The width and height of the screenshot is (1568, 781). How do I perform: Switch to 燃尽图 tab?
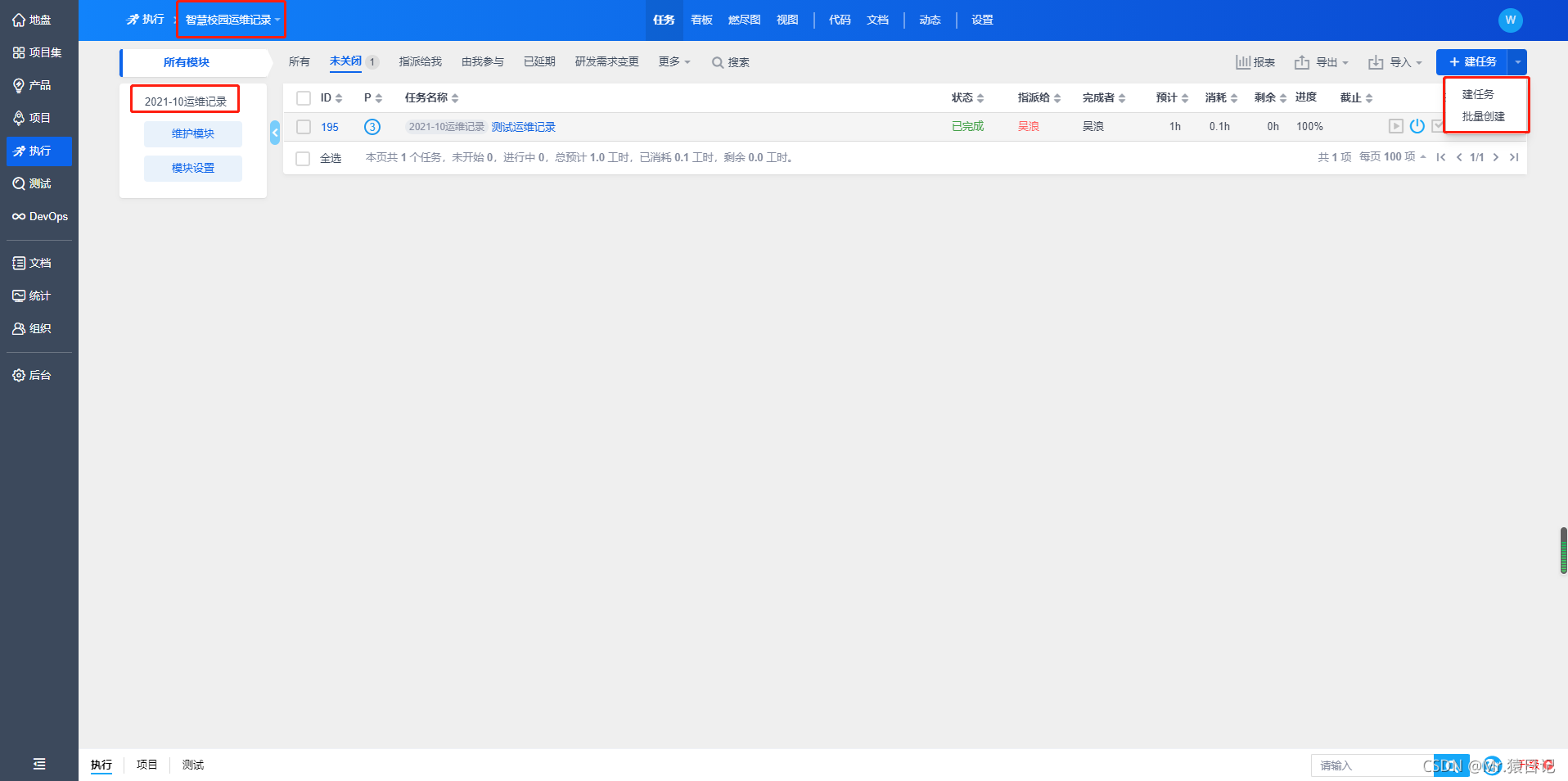[x=744, y=20]
